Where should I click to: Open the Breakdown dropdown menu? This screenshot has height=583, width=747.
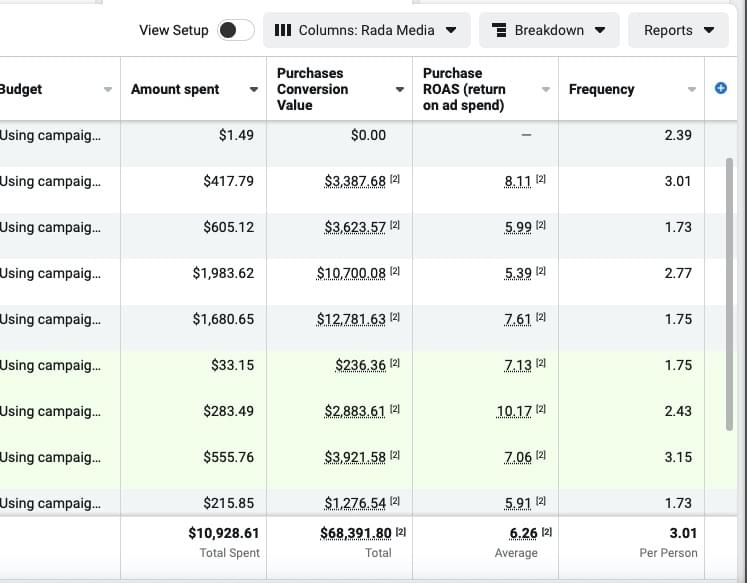click(549, 30)
